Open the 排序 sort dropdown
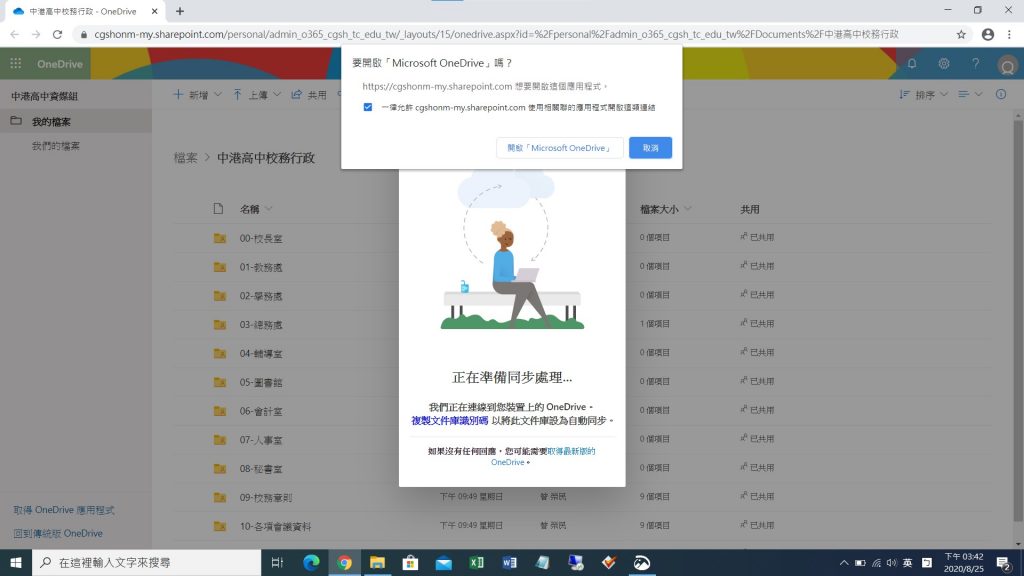Viewport: 1024px width, 576px height. click(x=923, y=95)
